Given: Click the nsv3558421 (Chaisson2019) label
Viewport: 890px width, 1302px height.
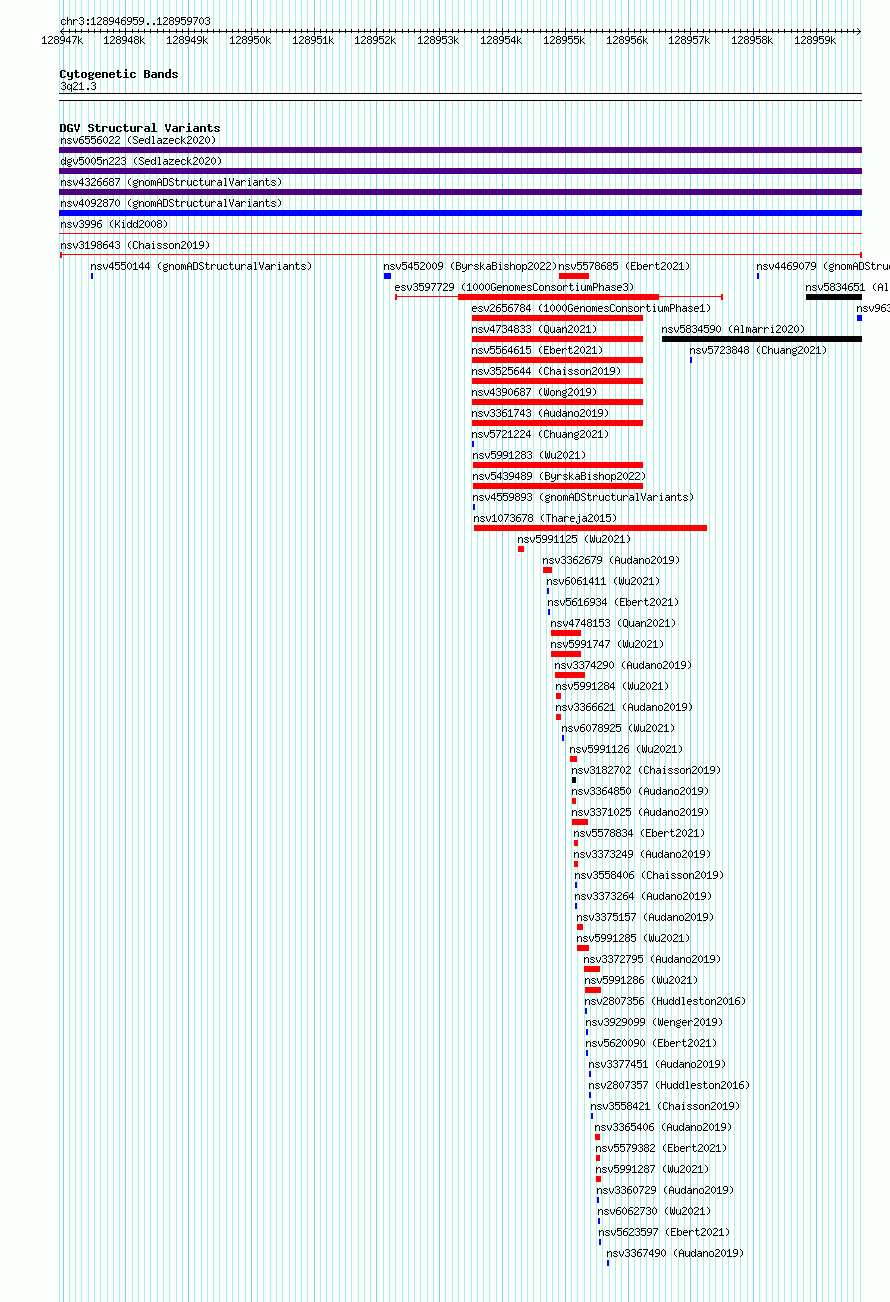Looking at the screenshot, I should click(x=665, y=1106).
